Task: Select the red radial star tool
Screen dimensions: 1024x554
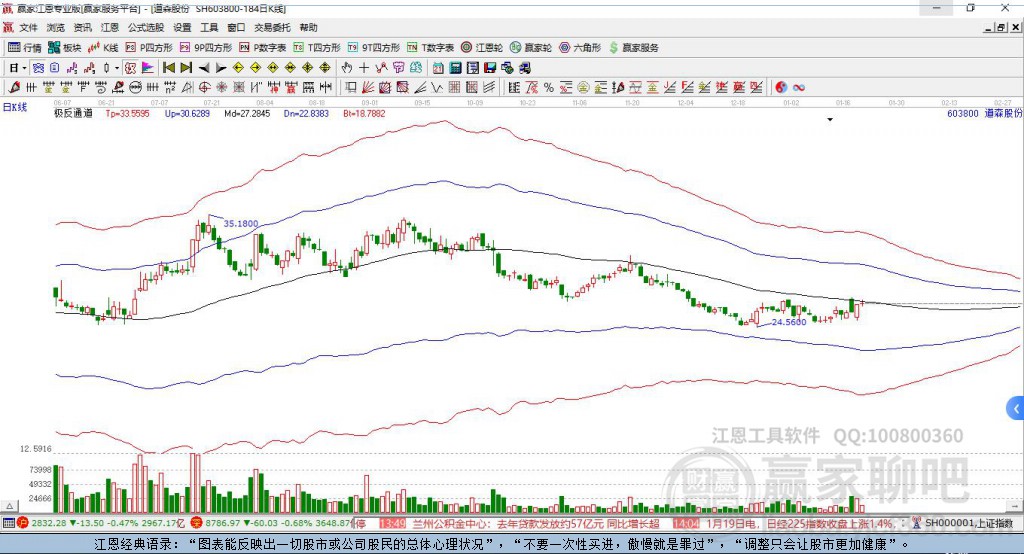Action: (221, 87)
